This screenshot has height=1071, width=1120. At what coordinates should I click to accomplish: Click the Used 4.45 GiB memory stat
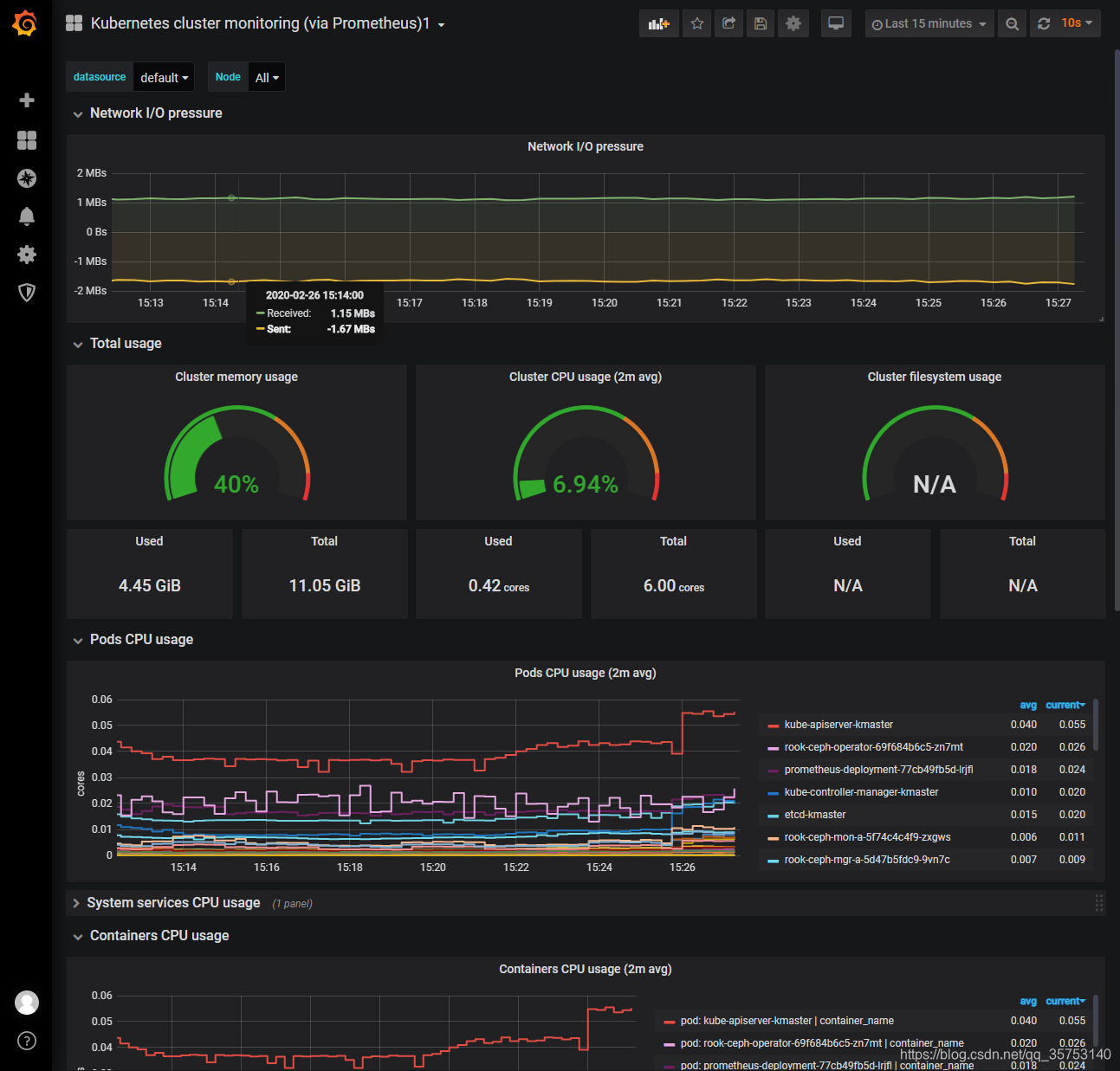[x=150, y=586]
